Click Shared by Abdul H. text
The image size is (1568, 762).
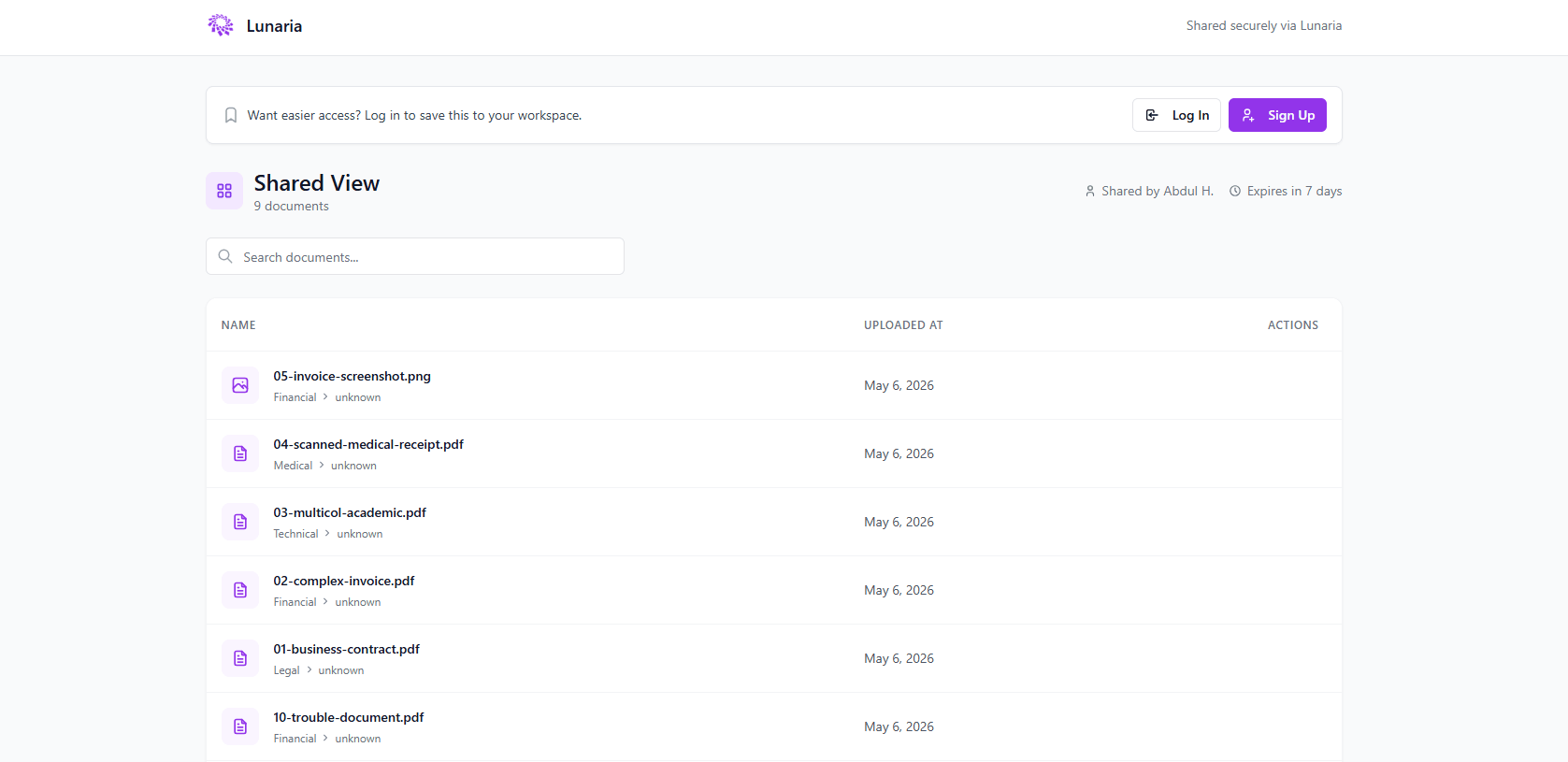[1158, 191]
